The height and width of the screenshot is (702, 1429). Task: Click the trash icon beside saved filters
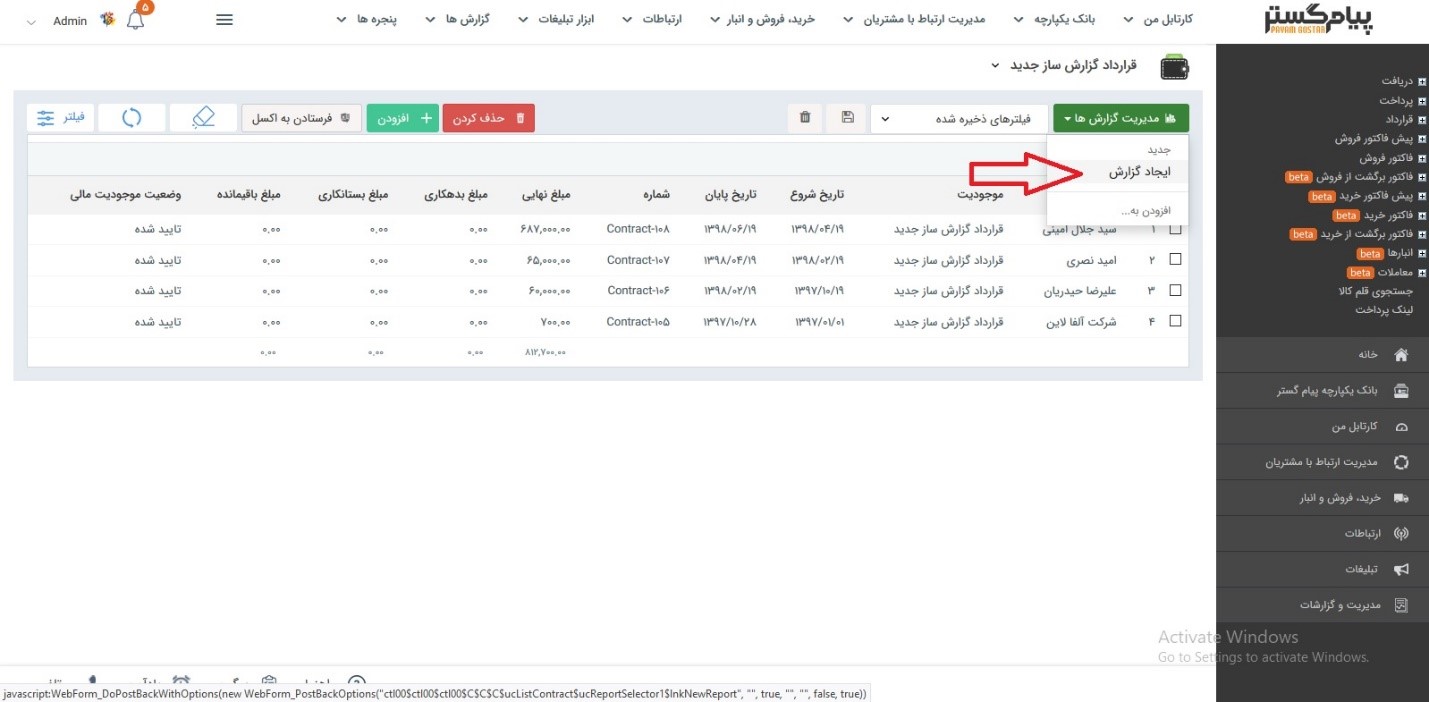[x=805, y=118]
